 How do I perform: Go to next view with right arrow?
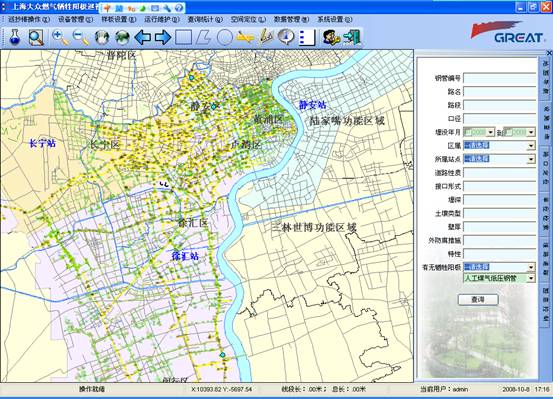(x=163, y=37)
